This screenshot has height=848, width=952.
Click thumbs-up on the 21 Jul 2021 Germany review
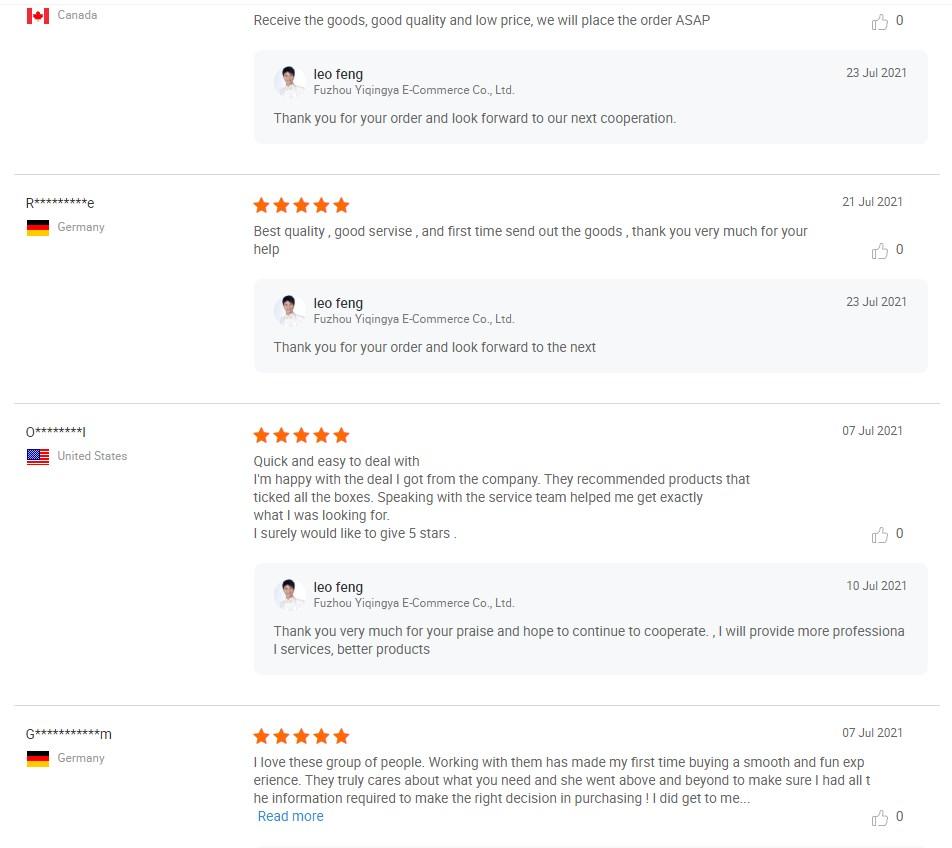tap(879, 251)
